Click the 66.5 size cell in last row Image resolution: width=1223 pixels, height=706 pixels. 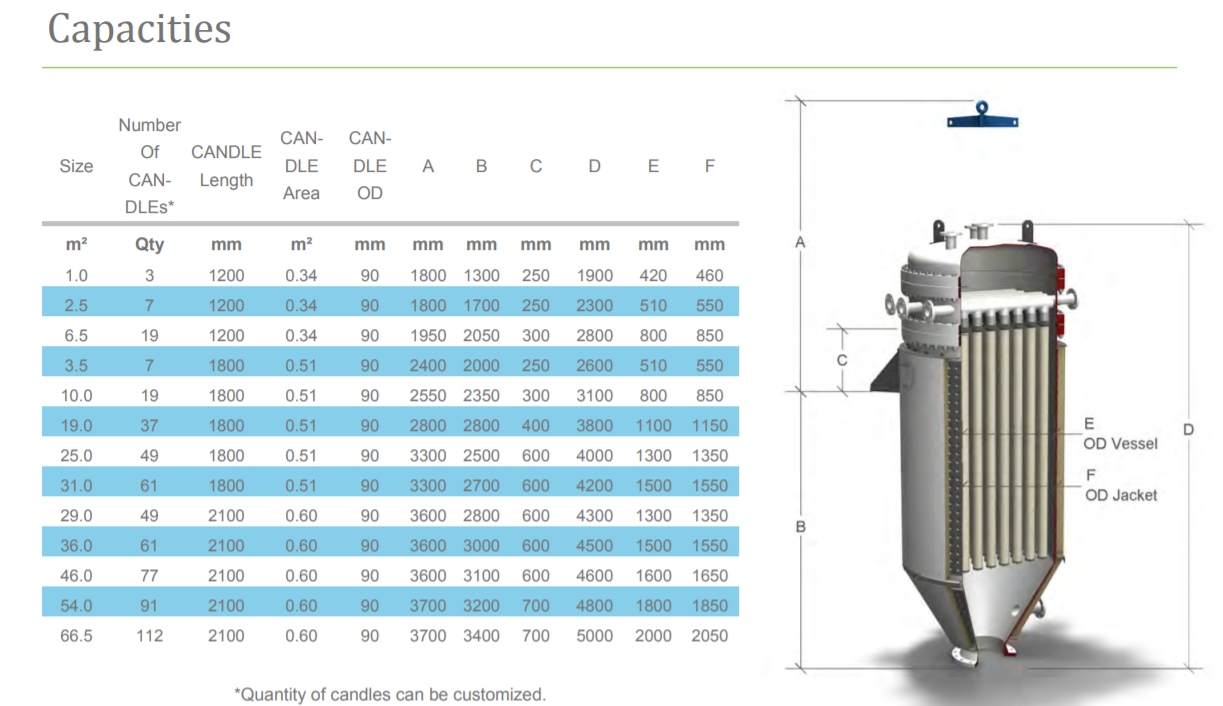[76, 635]
